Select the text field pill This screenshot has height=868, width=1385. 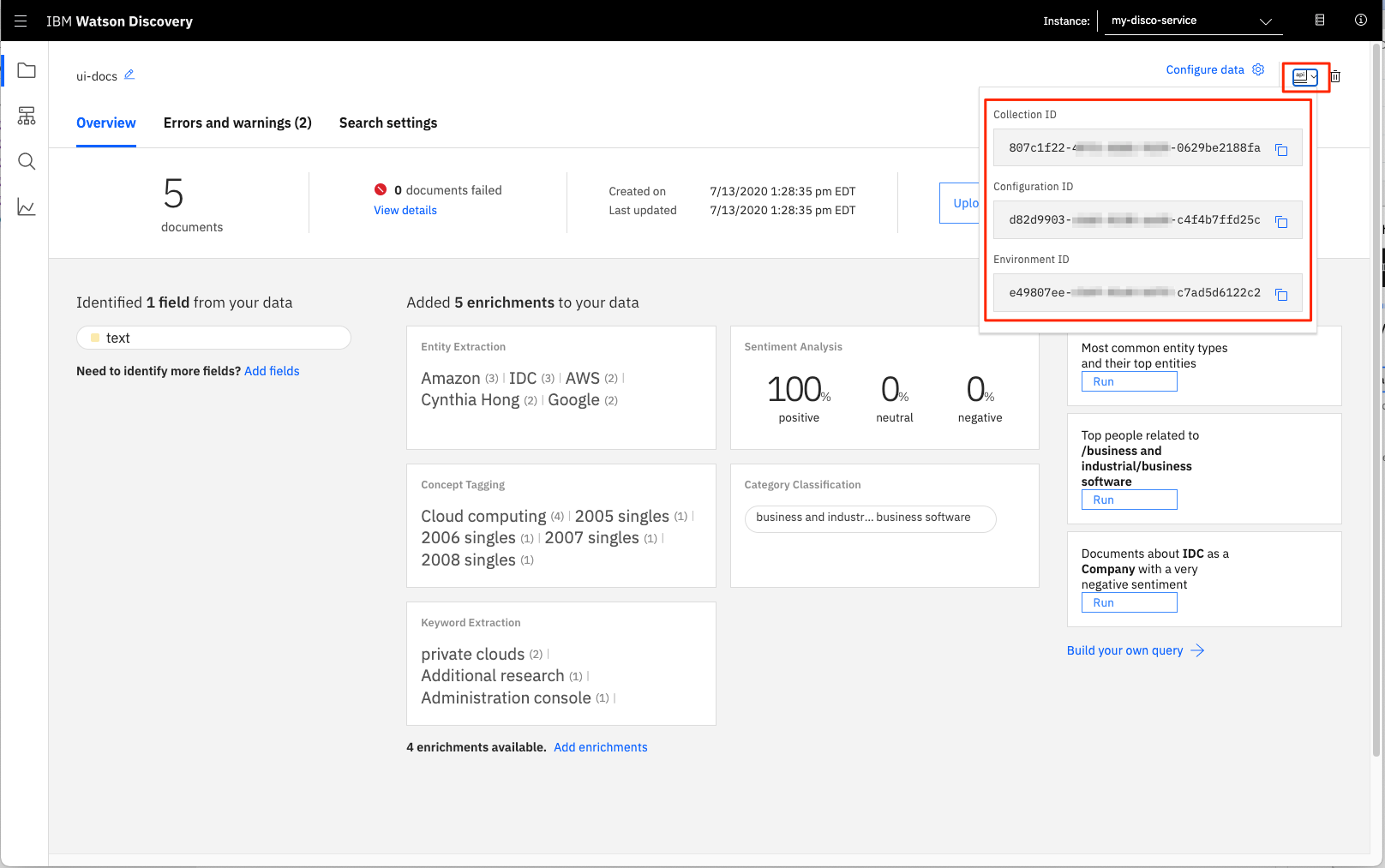[x=213, y=338]
